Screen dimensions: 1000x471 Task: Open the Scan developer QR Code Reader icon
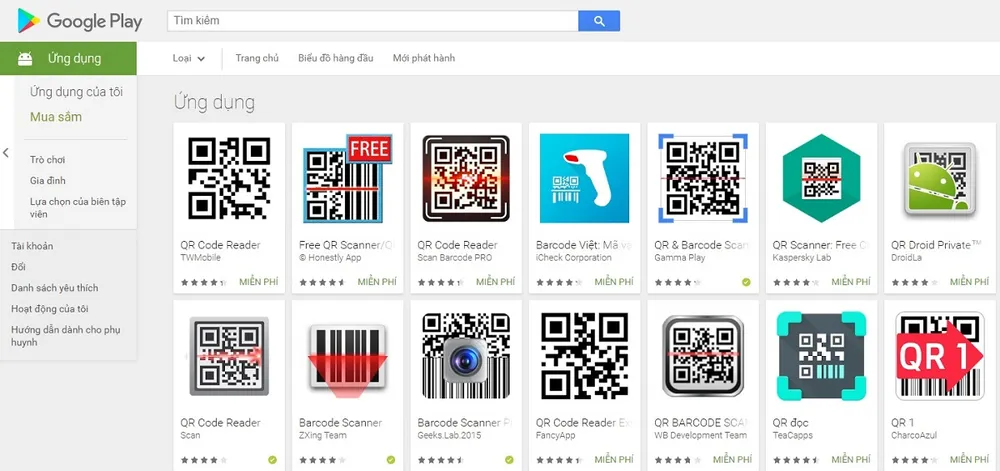[x=229, y=356]
